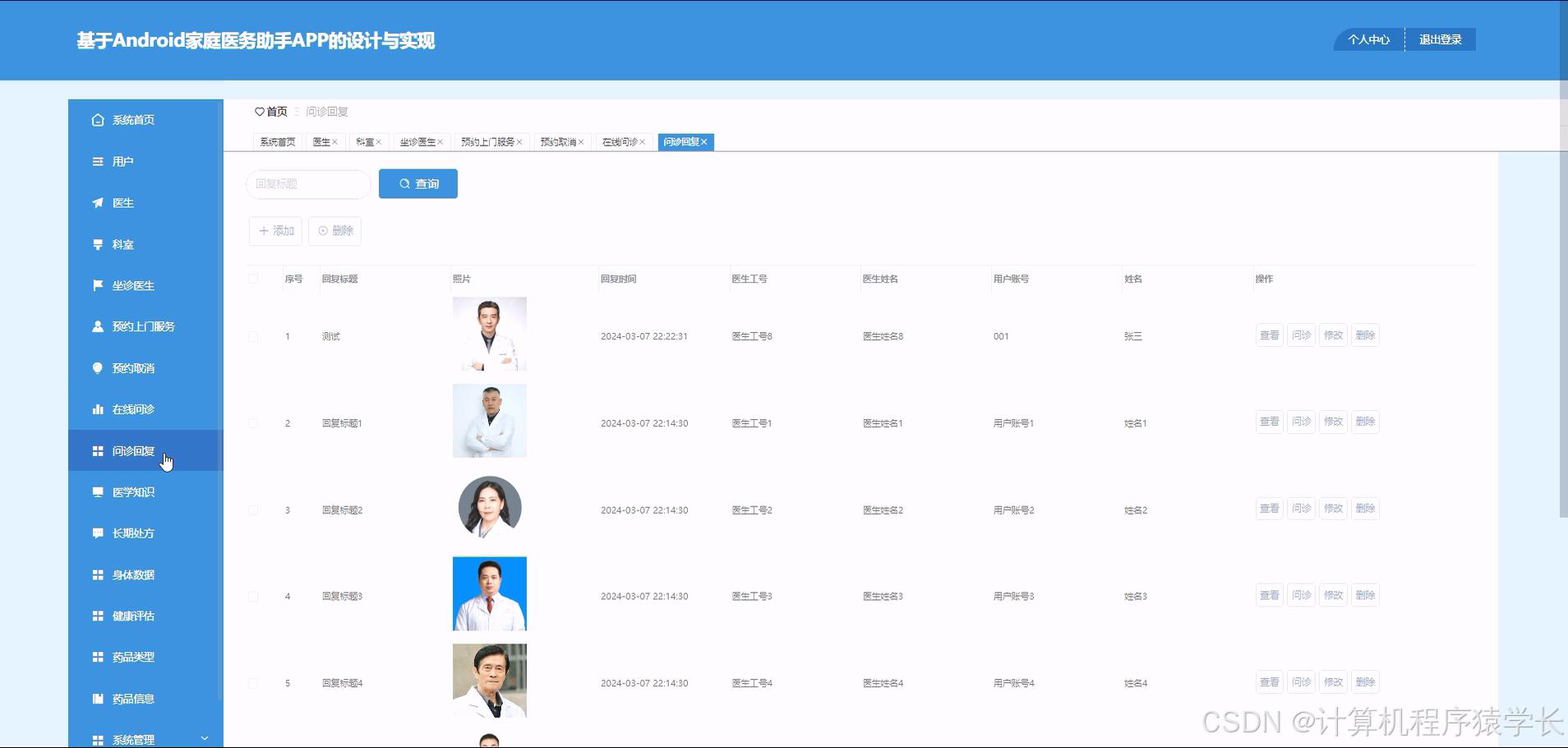Click the 健康评估 grid icon in sidebar
The image size is (1568, 748).
[98, 616]
